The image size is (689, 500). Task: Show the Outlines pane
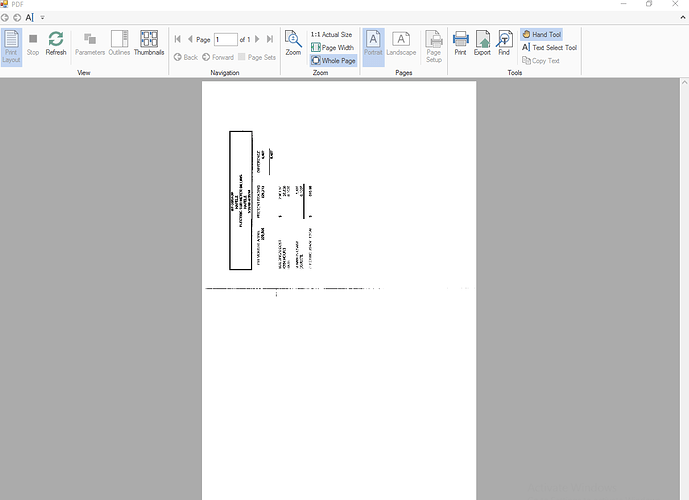click(119, 44)
